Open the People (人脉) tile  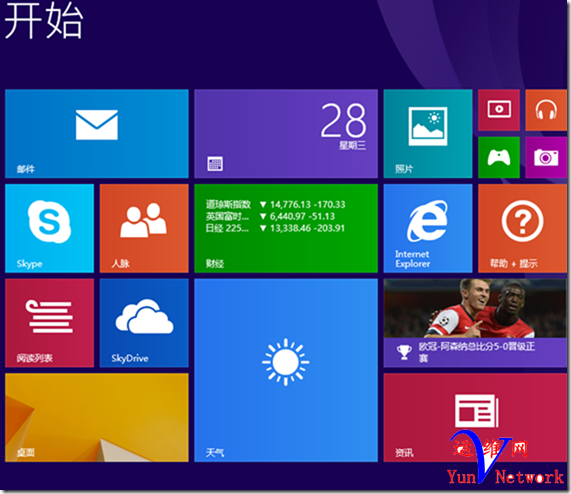point(144,228)
